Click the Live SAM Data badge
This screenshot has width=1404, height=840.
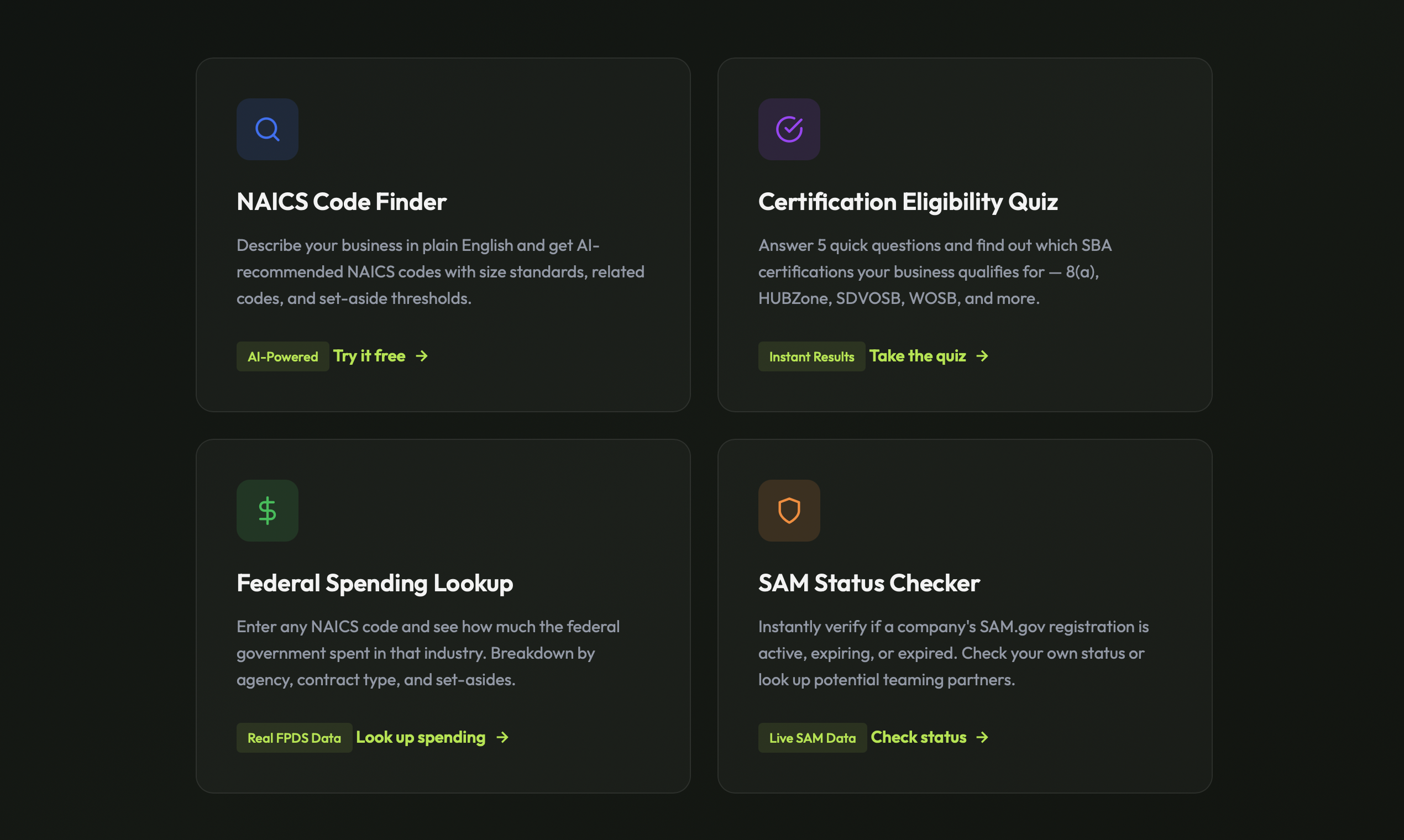click(813, 737)
